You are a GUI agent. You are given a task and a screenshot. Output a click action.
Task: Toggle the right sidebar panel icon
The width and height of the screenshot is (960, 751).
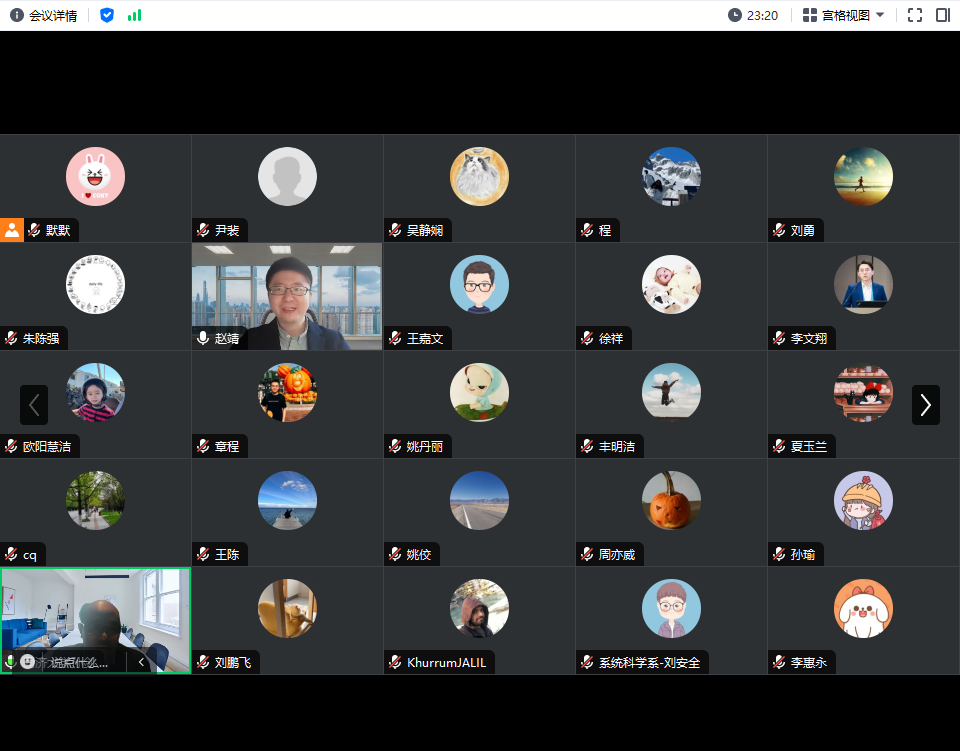(x=942, y=15)
